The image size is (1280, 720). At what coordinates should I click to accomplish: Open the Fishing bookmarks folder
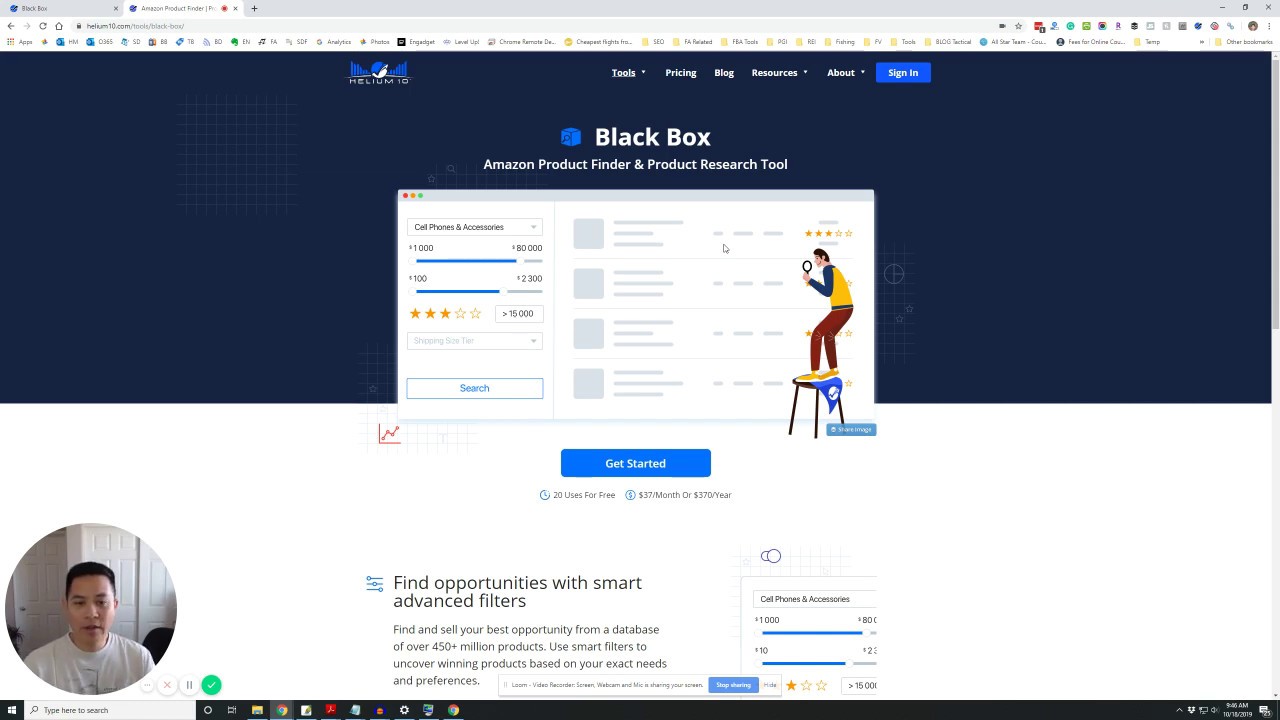click(x=840, y=42)
